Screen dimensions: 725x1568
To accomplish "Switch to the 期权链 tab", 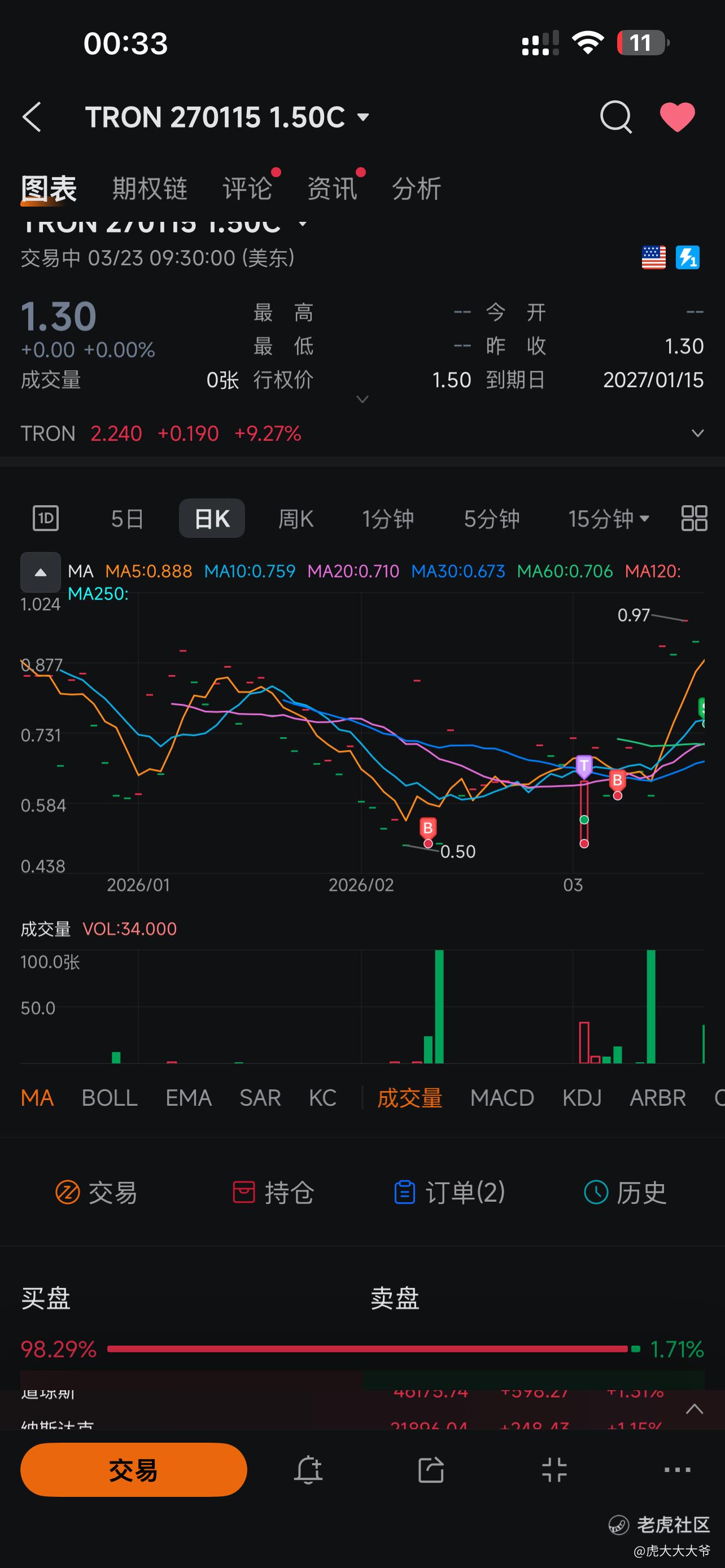I will pos(150,188).
